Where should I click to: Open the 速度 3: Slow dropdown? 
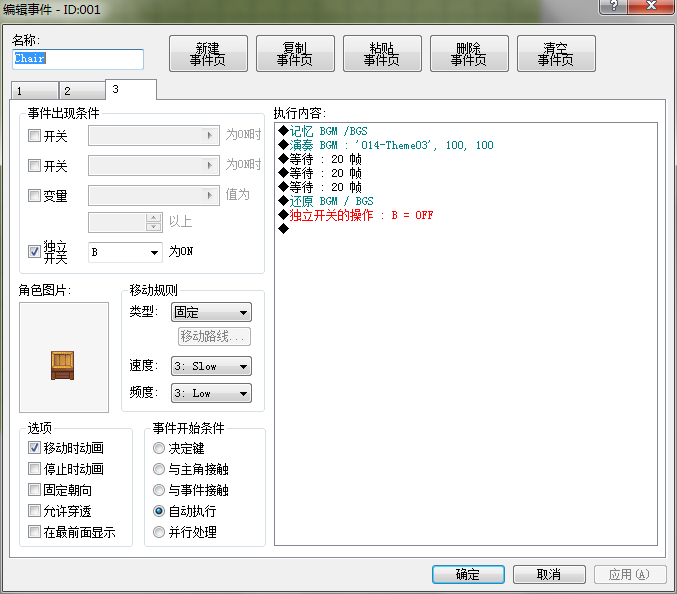click(211, 367)
